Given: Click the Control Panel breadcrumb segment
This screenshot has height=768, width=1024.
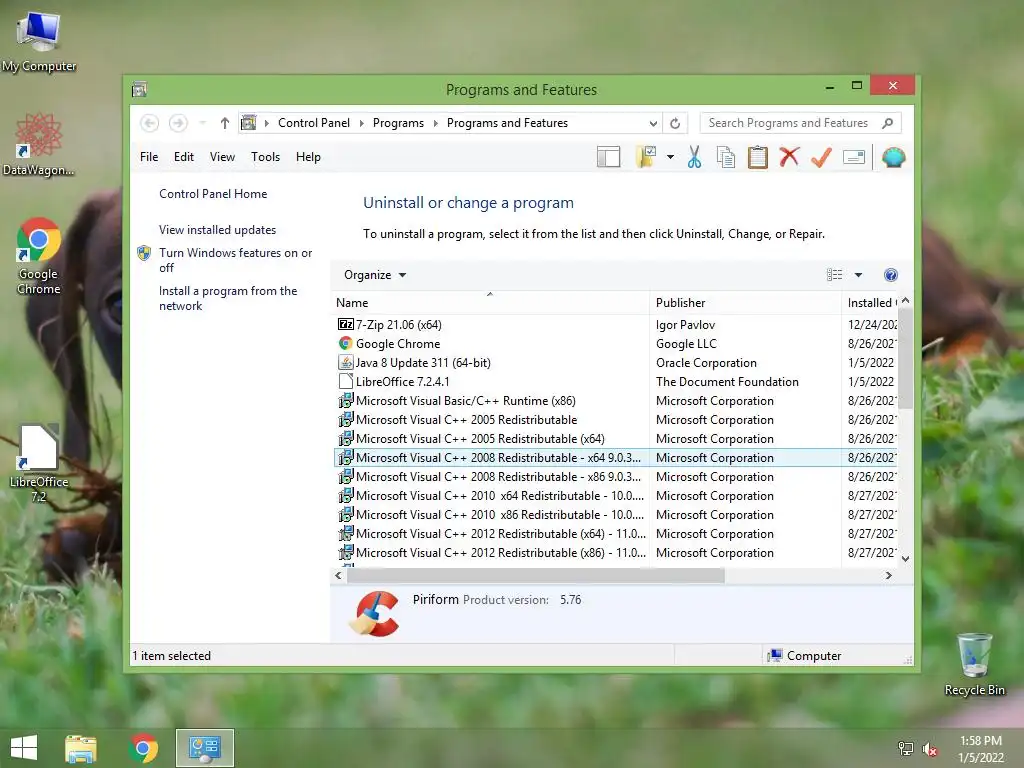Looking at the screenshot, I should [314, 123].
